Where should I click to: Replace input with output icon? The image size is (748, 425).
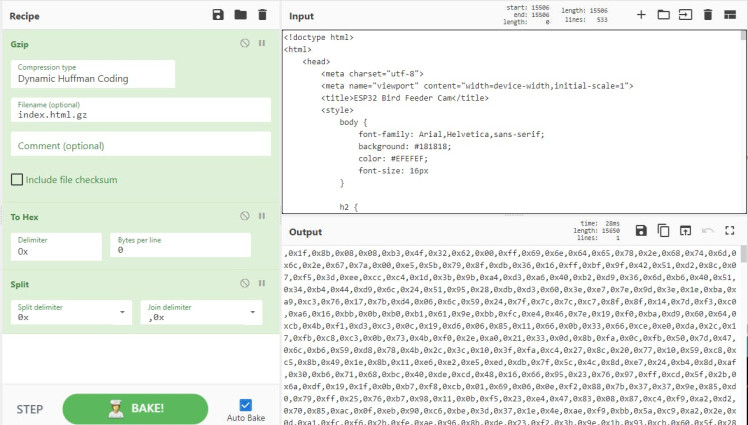[x=686, y=231]
